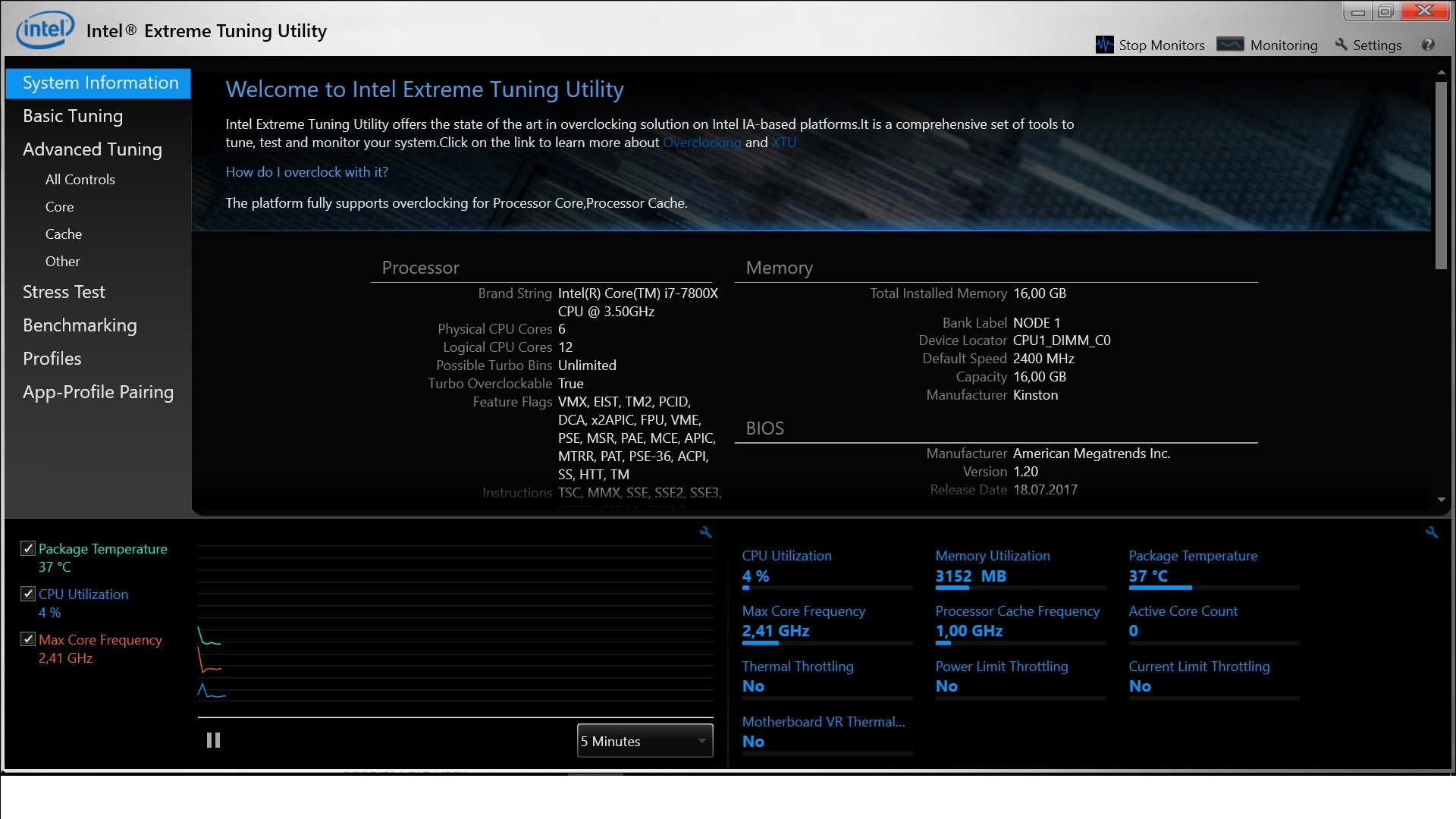Image resolution: width=1456 pixels, height=819 pixels.
Task: Click the graph panel wrench icon
Action: point(705,532)
